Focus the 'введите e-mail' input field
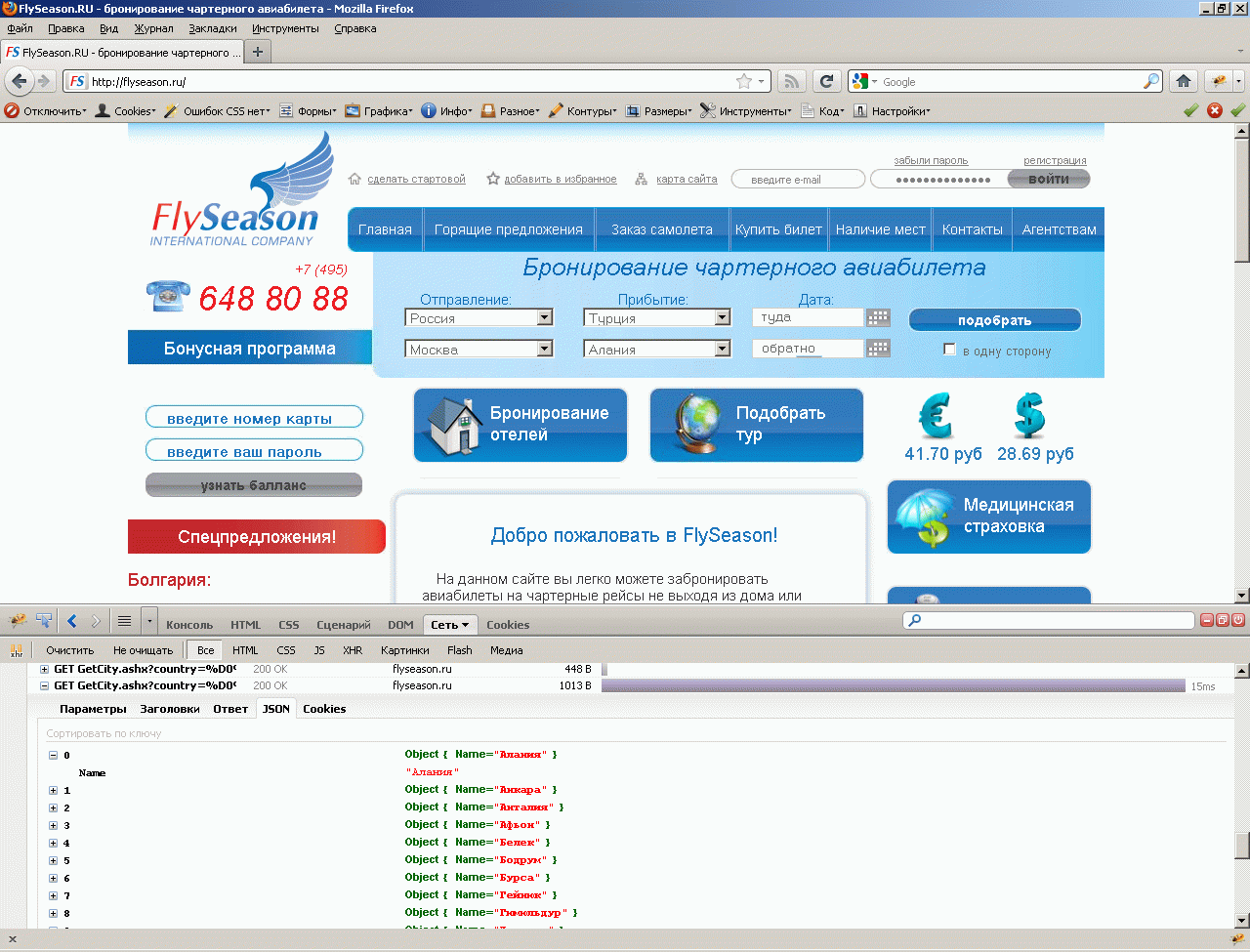1250x952 pixels. pyautogui.click(x=798, y=179)
